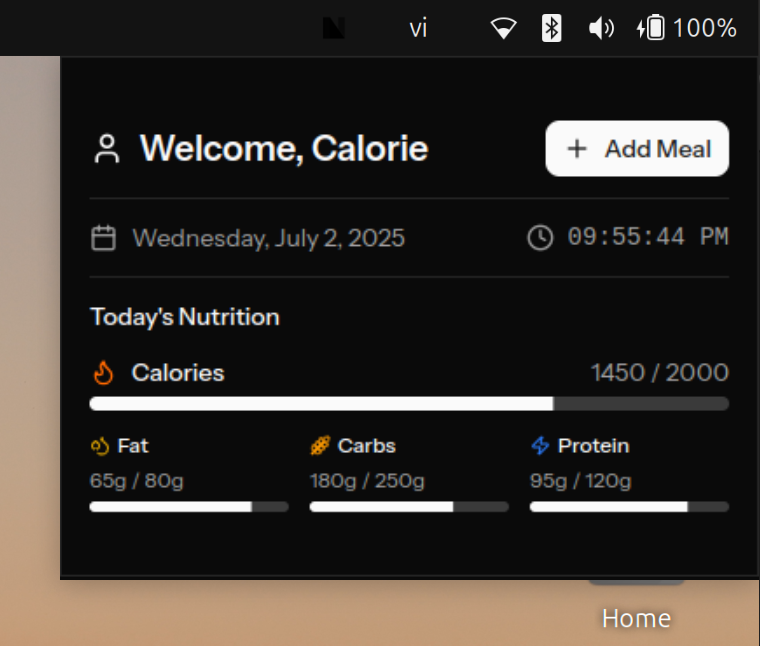Open the 'vi' input language indicator
Screen dimensions: 760x646
click(418, 28)
